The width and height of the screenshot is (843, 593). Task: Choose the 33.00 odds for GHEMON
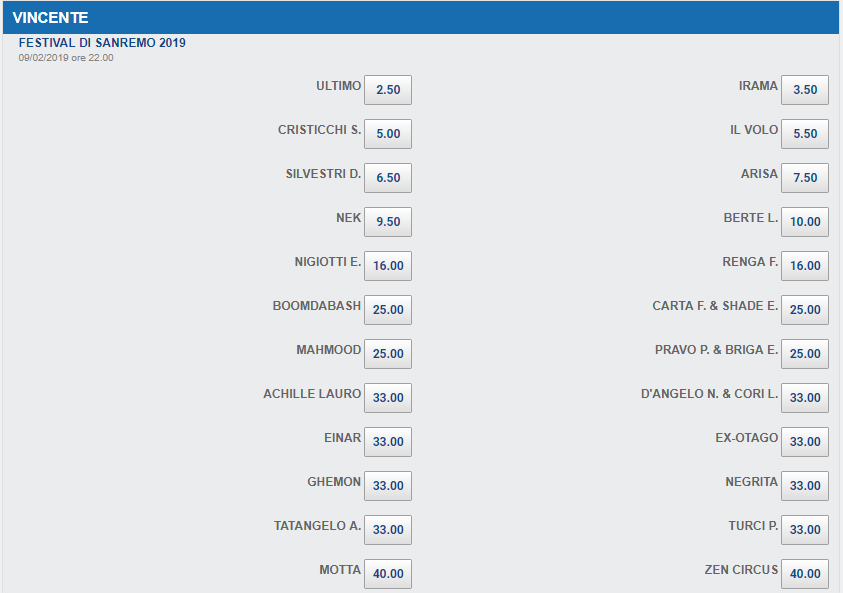388,487
